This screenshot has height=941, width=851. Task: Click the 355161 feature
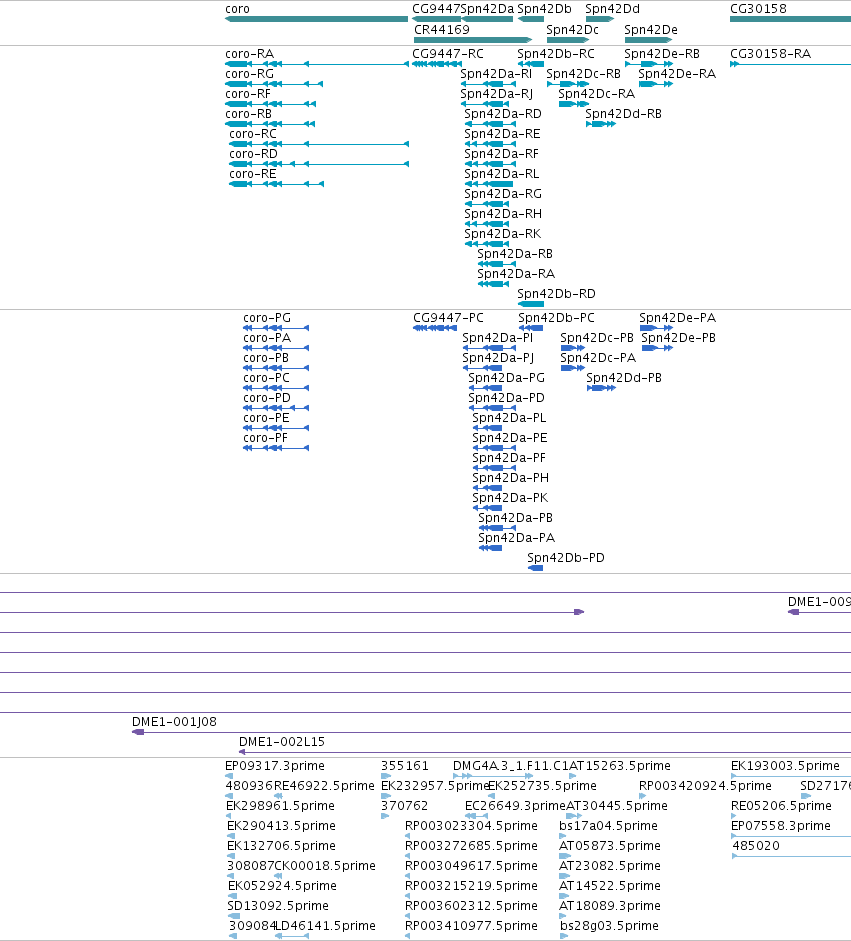click(386, 777)
